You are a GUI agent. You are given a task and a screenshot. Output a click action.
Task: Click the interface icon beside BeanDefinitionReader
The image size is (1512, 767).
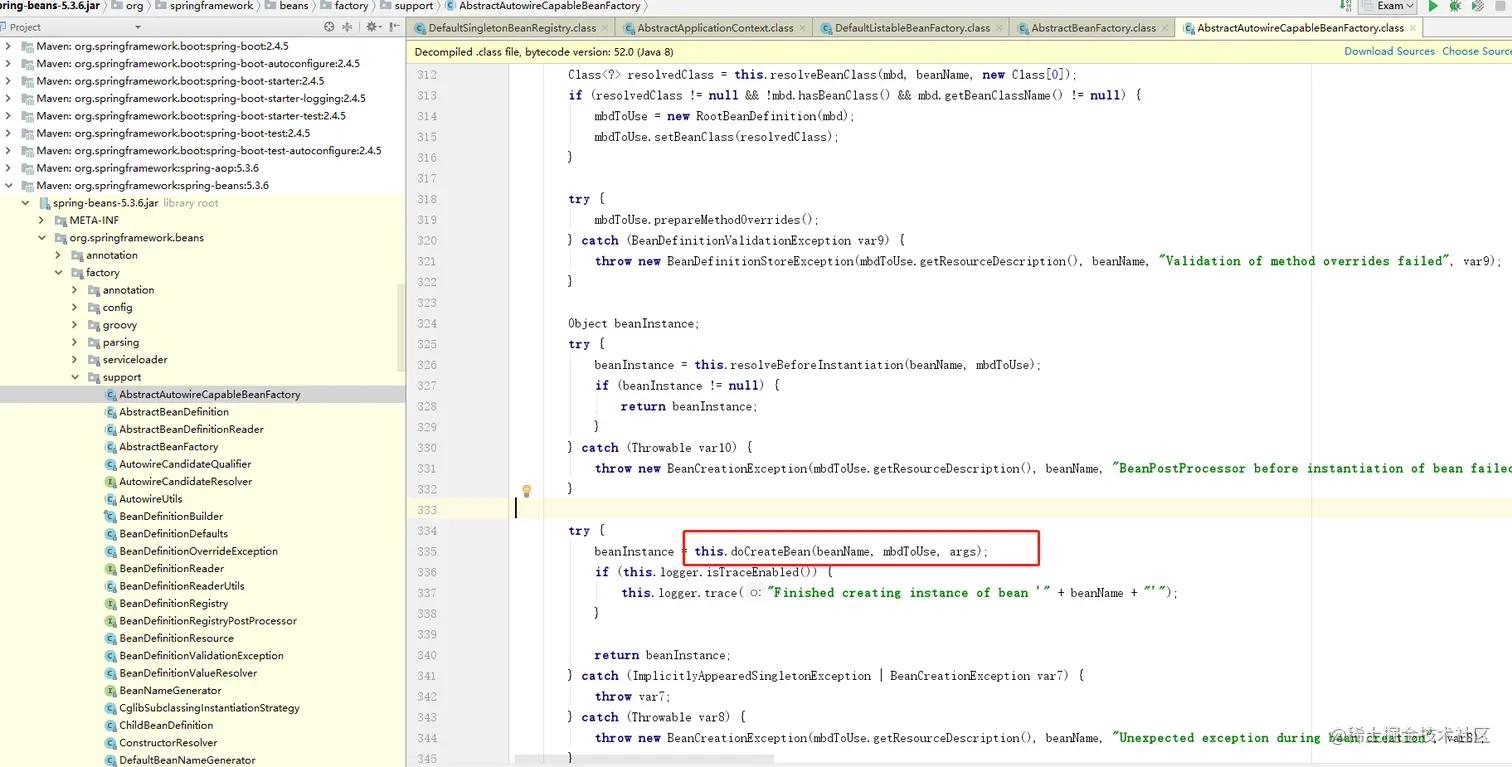point(111,569)
